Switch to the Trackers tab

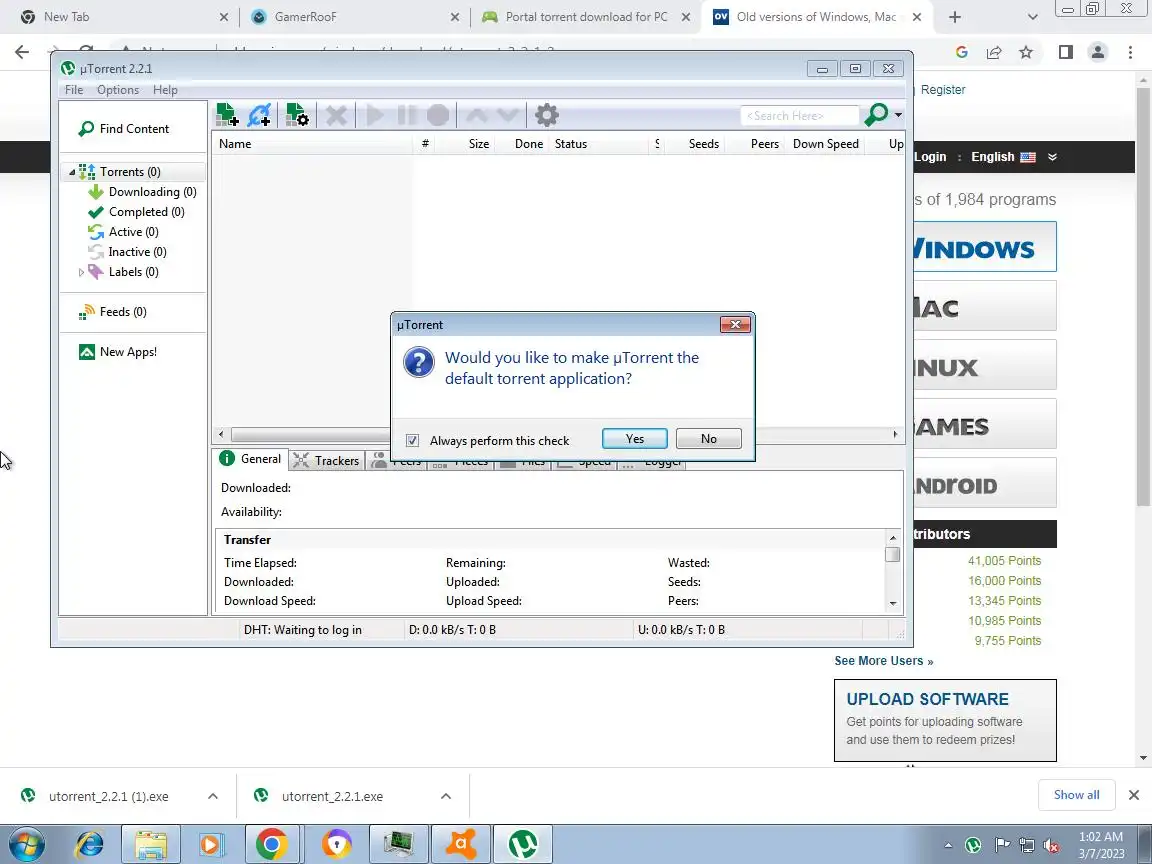tap(326, 461)
